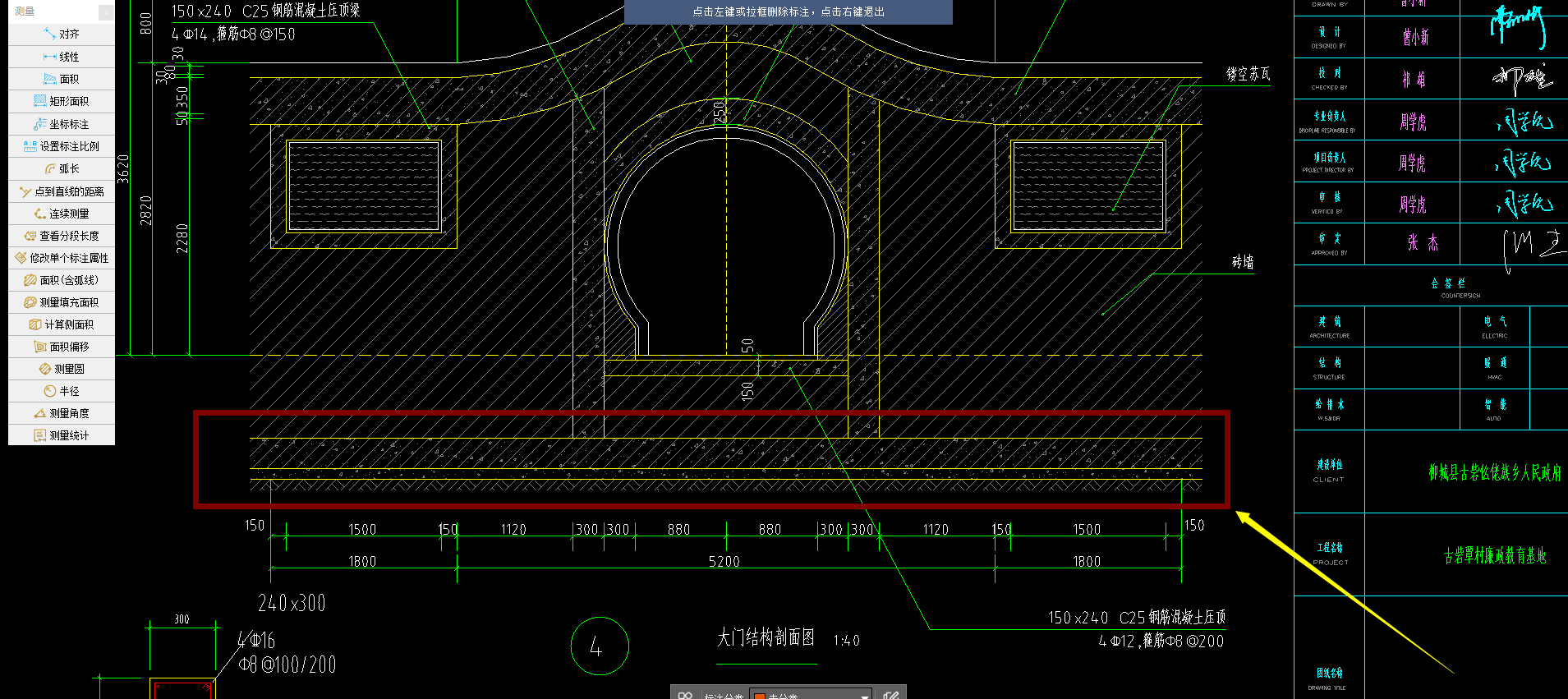Image resolution: width=1568 pixels, height=699 pixels.
Task: Choose the 半径 radius tool
Action: [x=62, y=391]
